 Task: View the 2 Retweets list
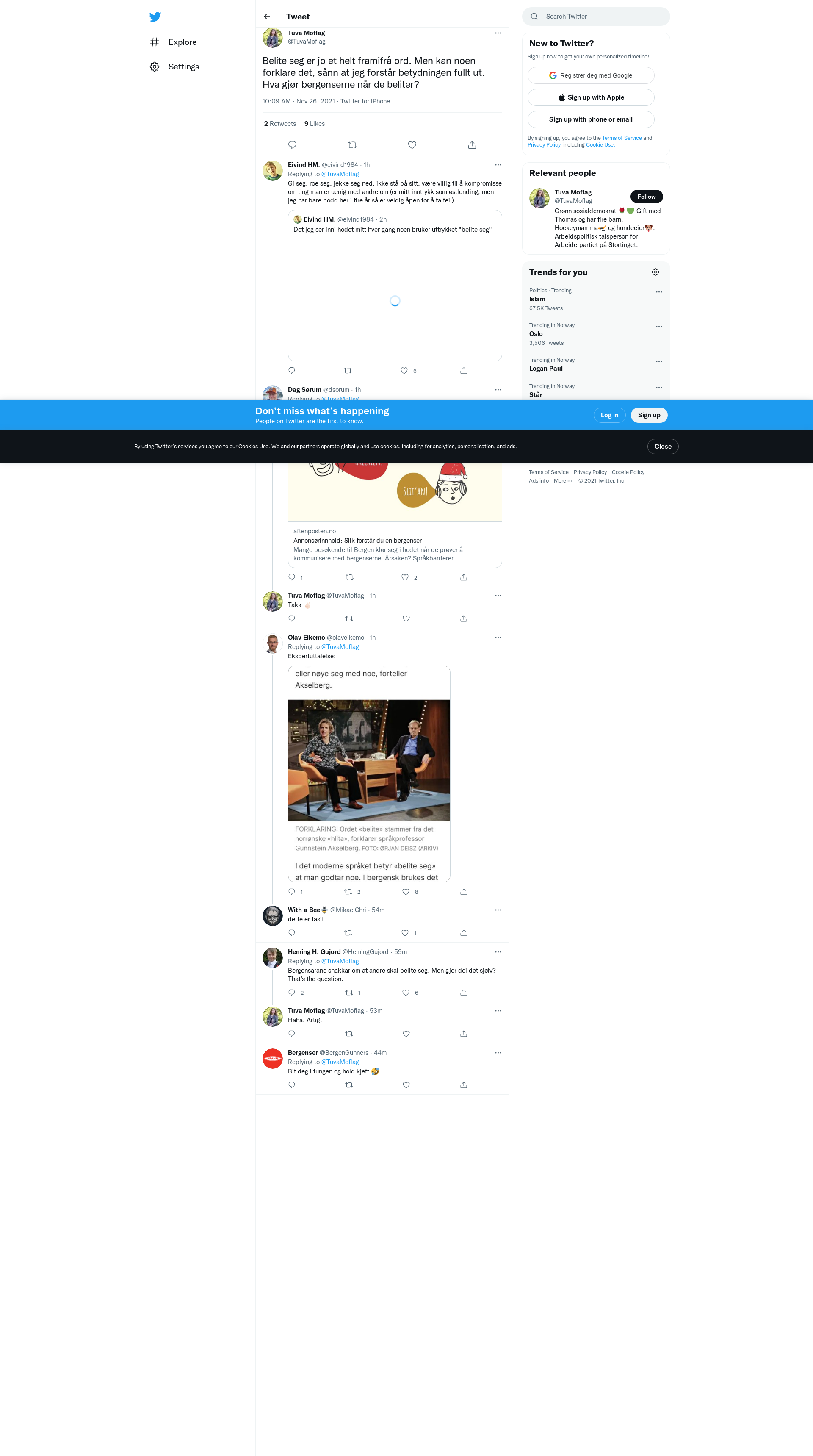point(279,124)
